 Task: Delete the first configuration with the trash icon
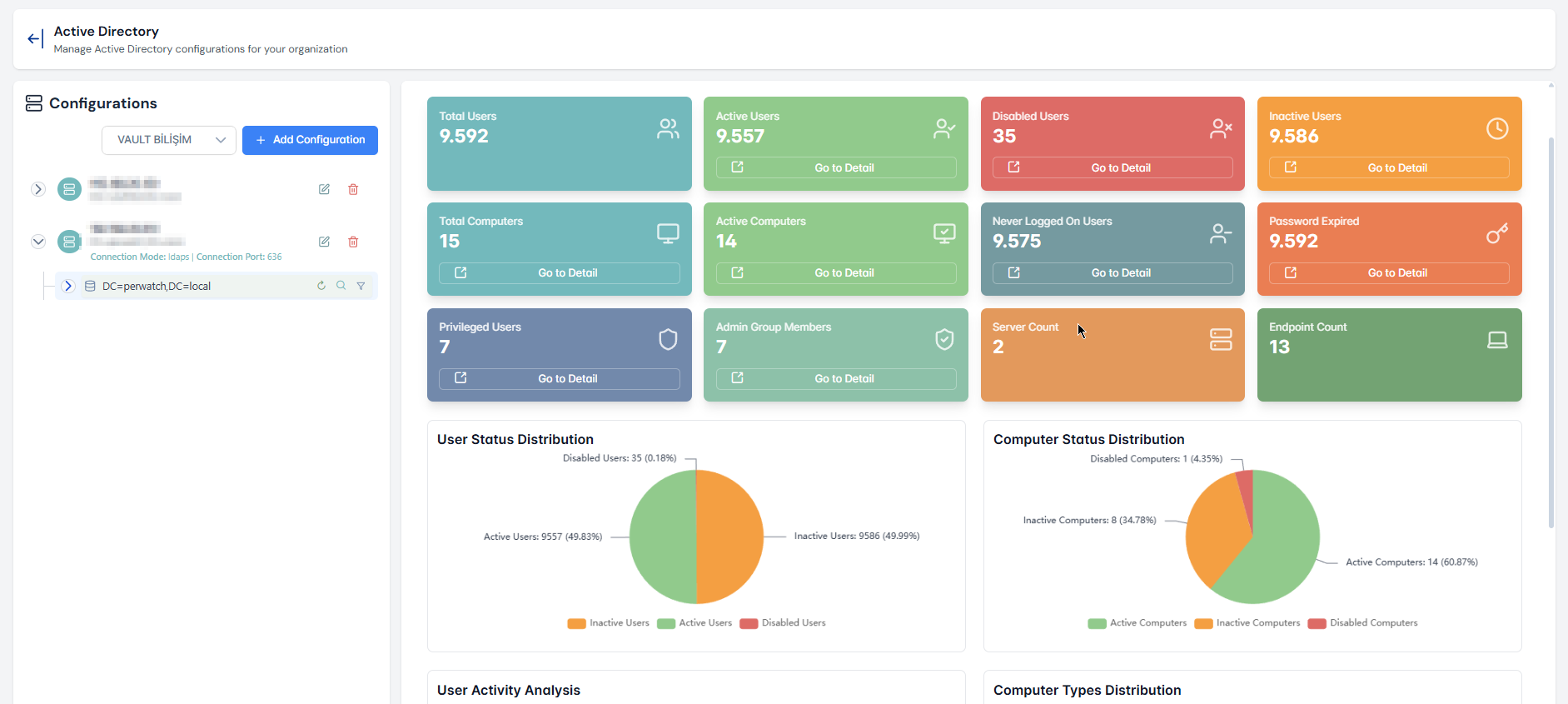pos(353,189)
